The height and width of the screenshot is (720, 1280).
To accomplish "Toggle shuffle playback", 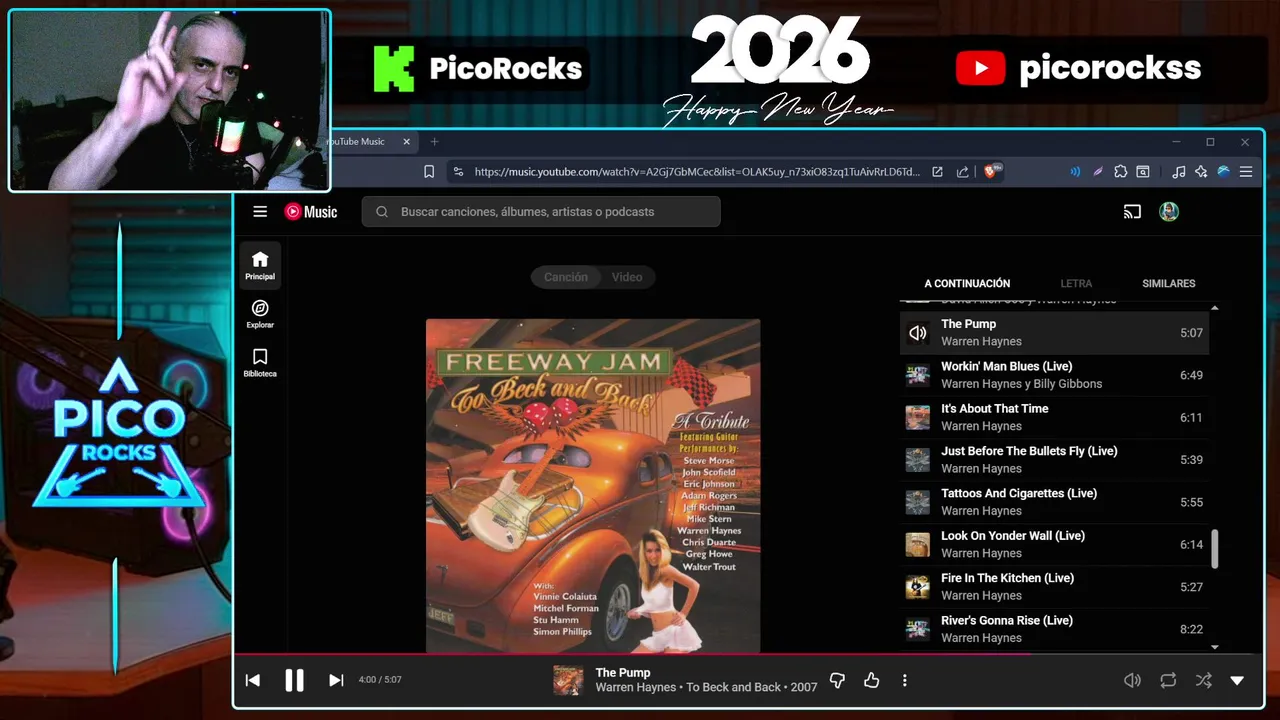I will coord(1203,680).
